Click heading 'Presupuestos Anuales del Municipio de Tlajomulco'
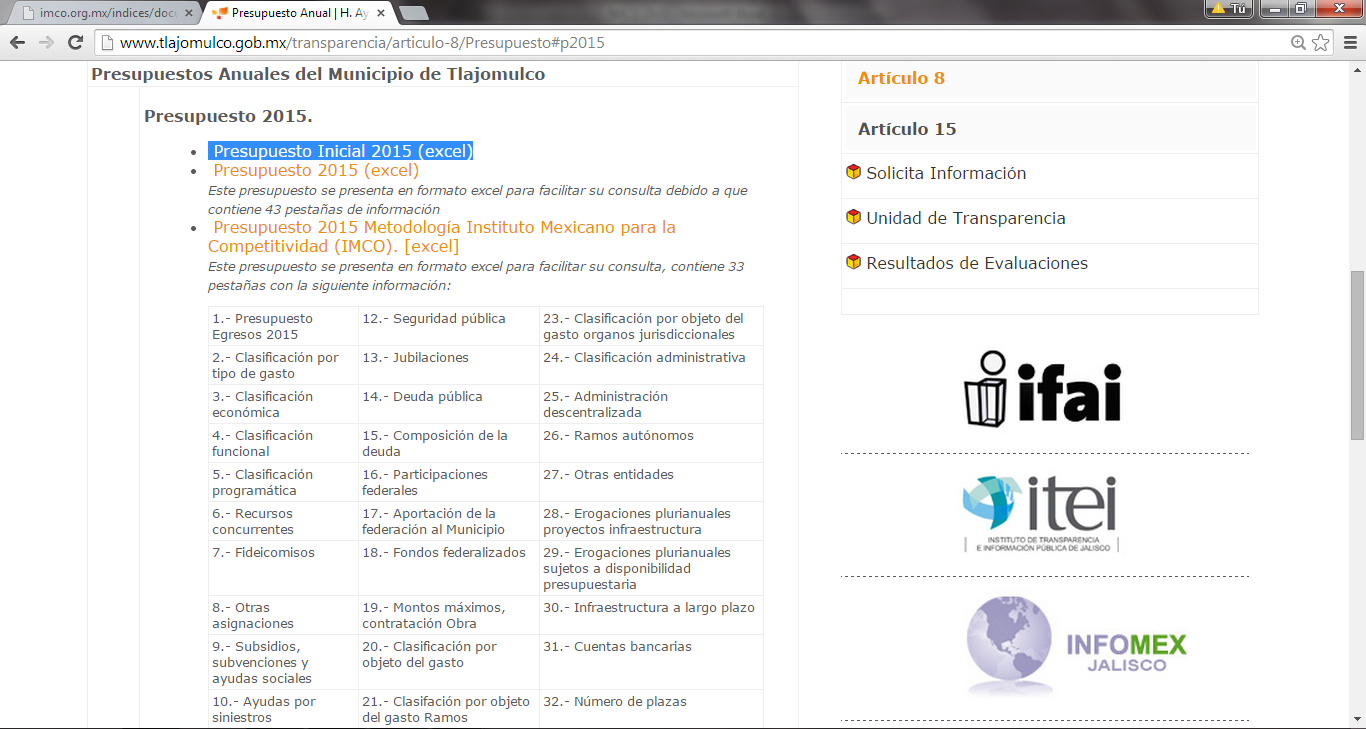 pos(318,75)
